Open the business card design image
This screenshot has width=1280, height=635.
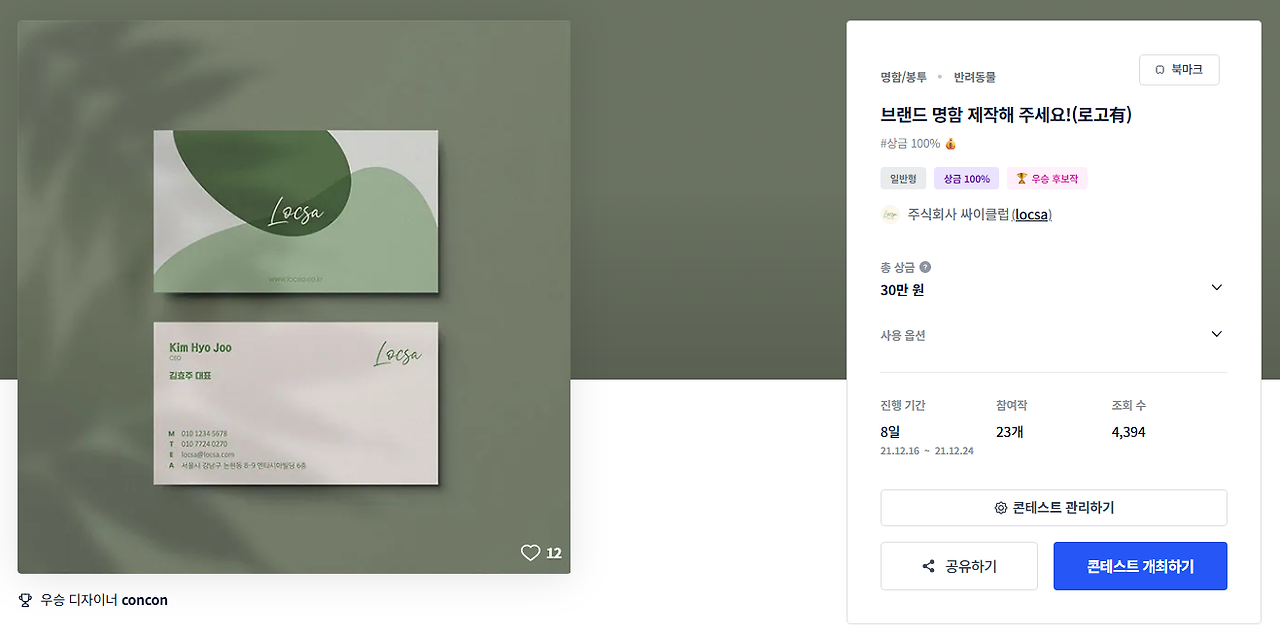[294, 297]
